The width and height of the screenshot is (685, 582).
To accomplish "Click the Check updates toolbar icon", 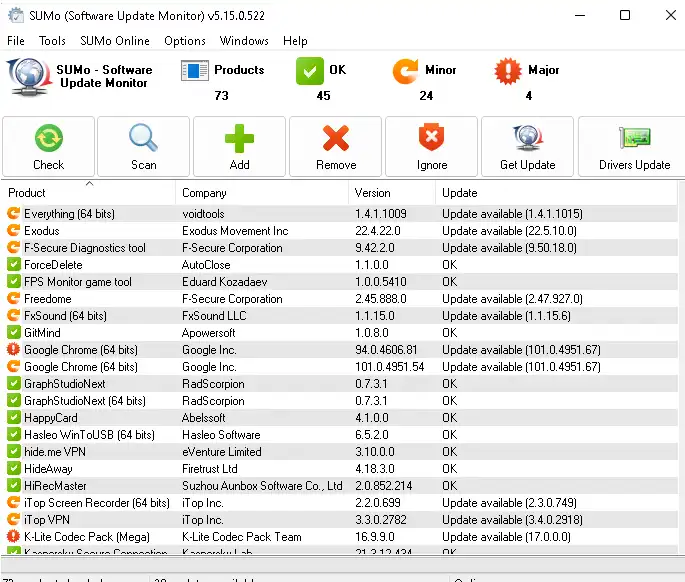I will [48, 138].
